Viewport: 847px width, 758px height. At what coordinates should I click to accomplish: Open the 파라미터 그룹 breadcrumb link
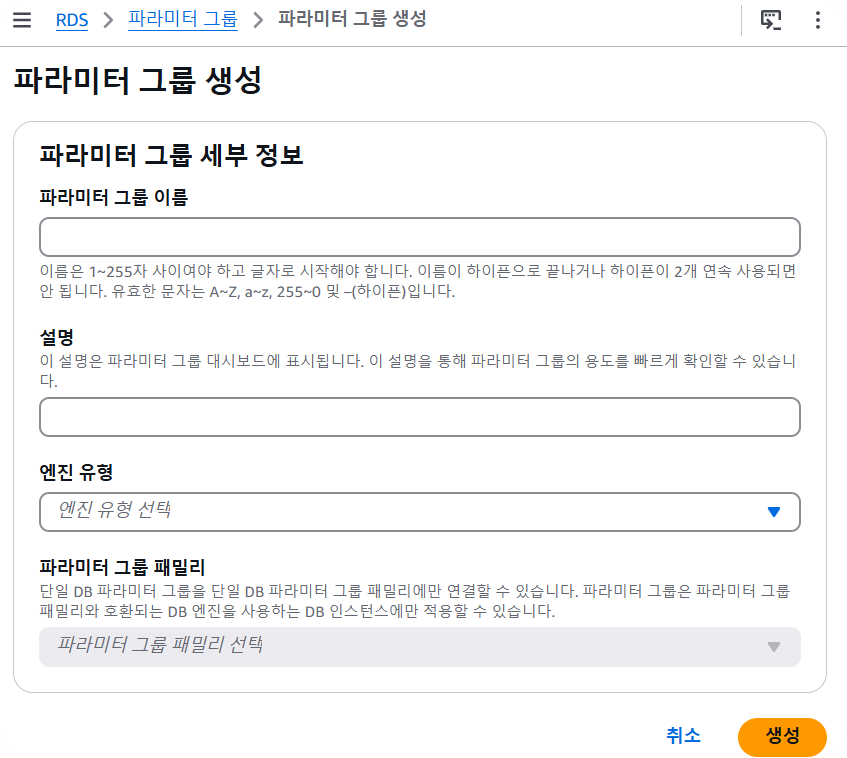[183, 19]
